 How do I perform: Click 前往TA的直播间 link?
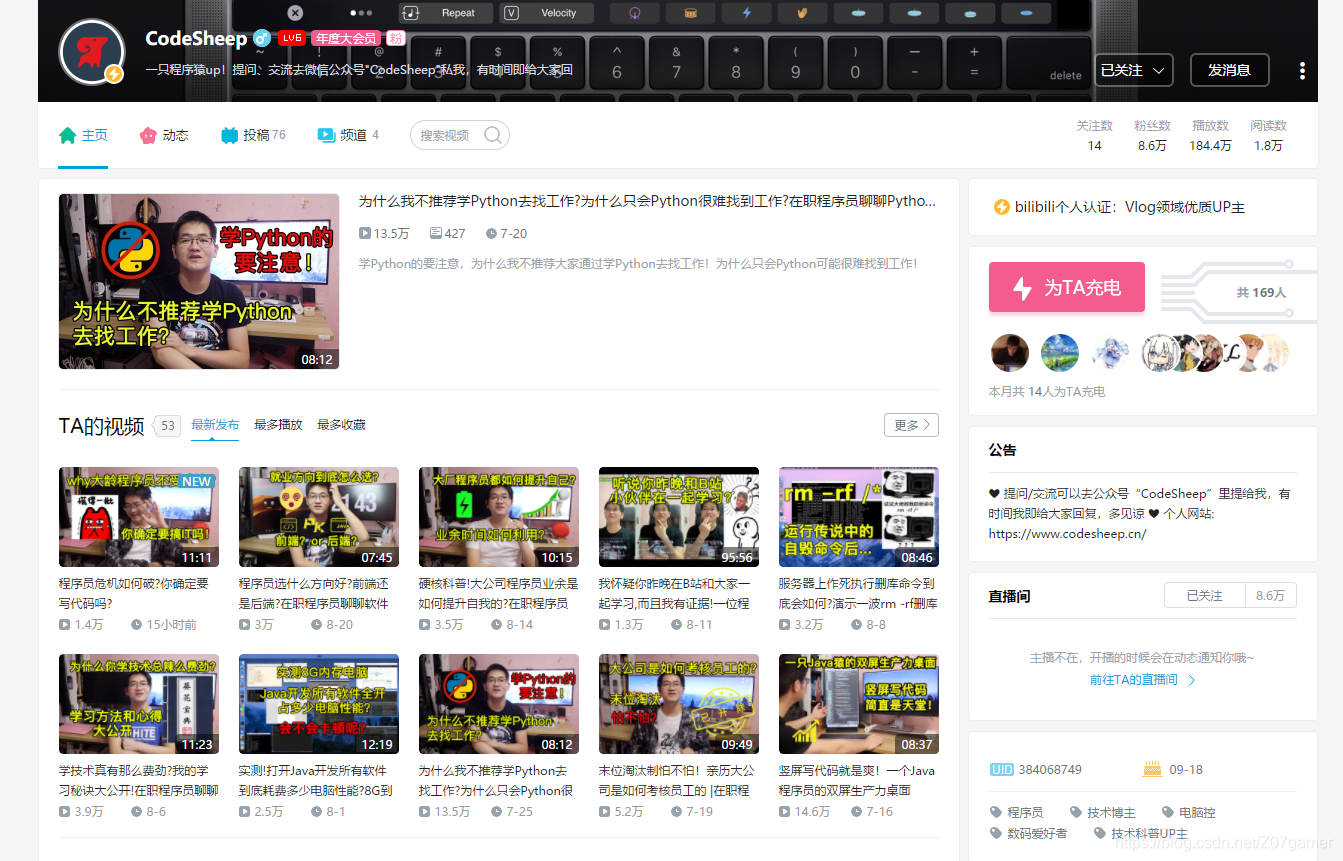[x=1135, y=677]
